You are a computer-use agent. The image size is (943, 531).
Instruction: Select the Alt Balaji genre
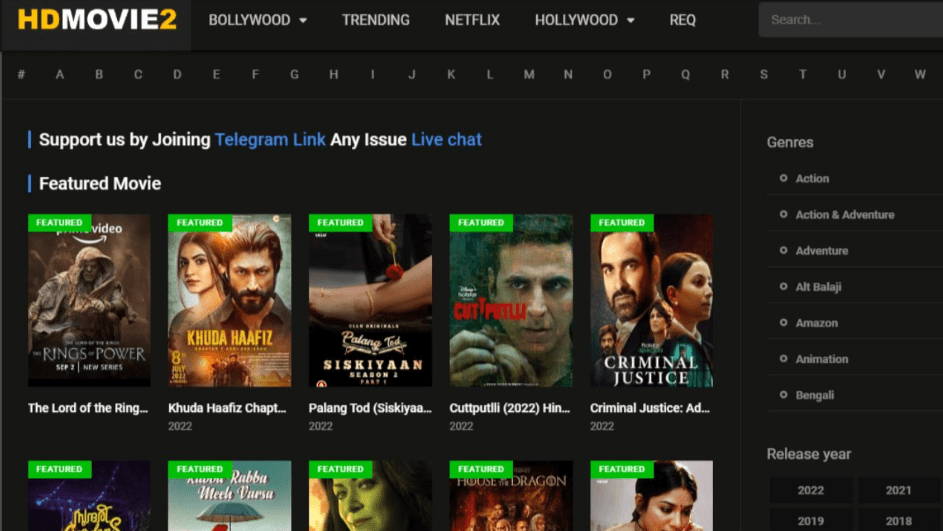click(x=819, y=287)
